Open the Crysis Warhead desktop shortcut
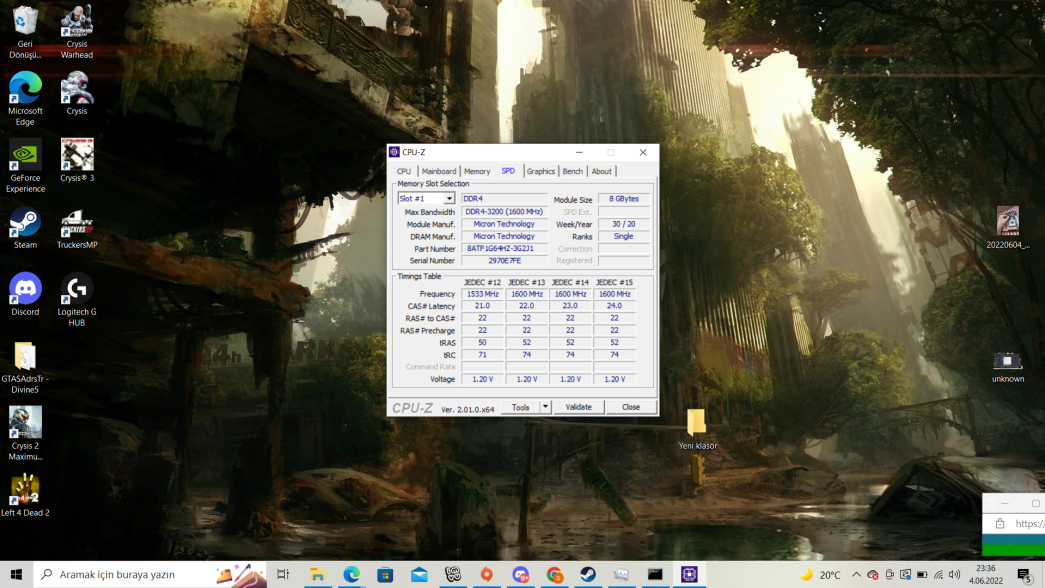 coord(77,22)
